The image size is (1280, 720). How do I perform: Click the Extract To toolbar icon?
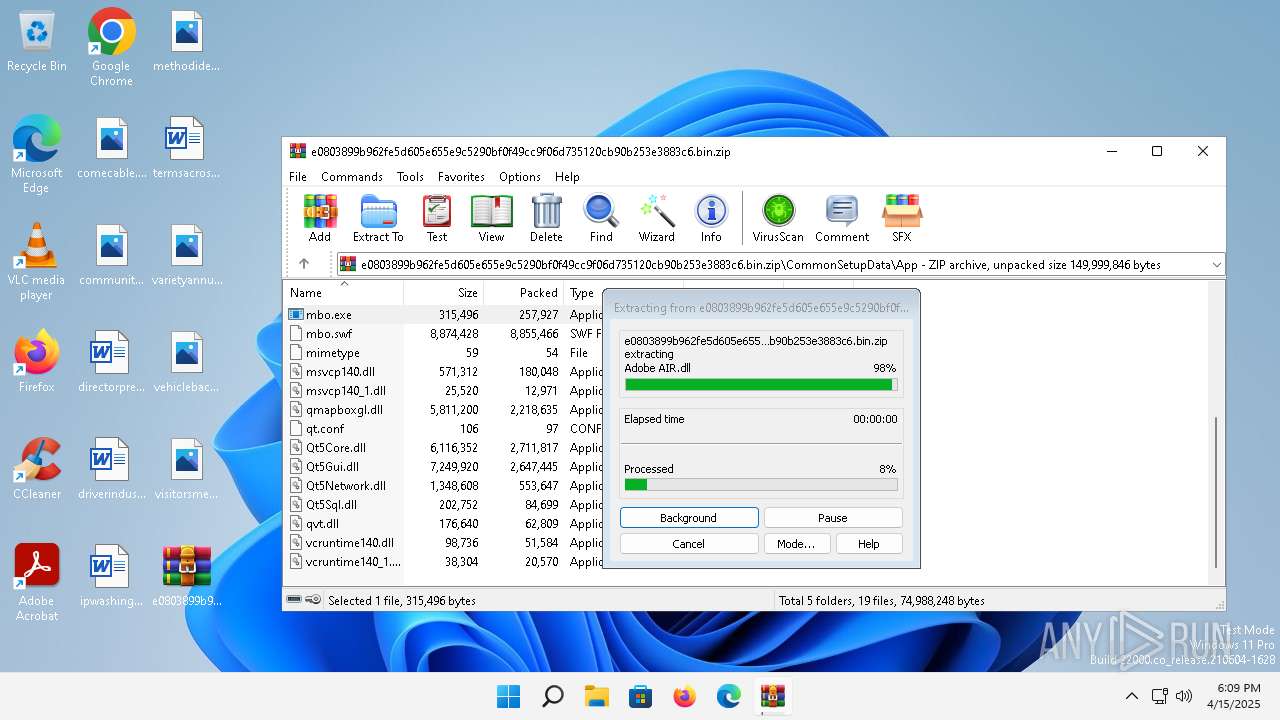pyautogui.click(x=378, y=218)
